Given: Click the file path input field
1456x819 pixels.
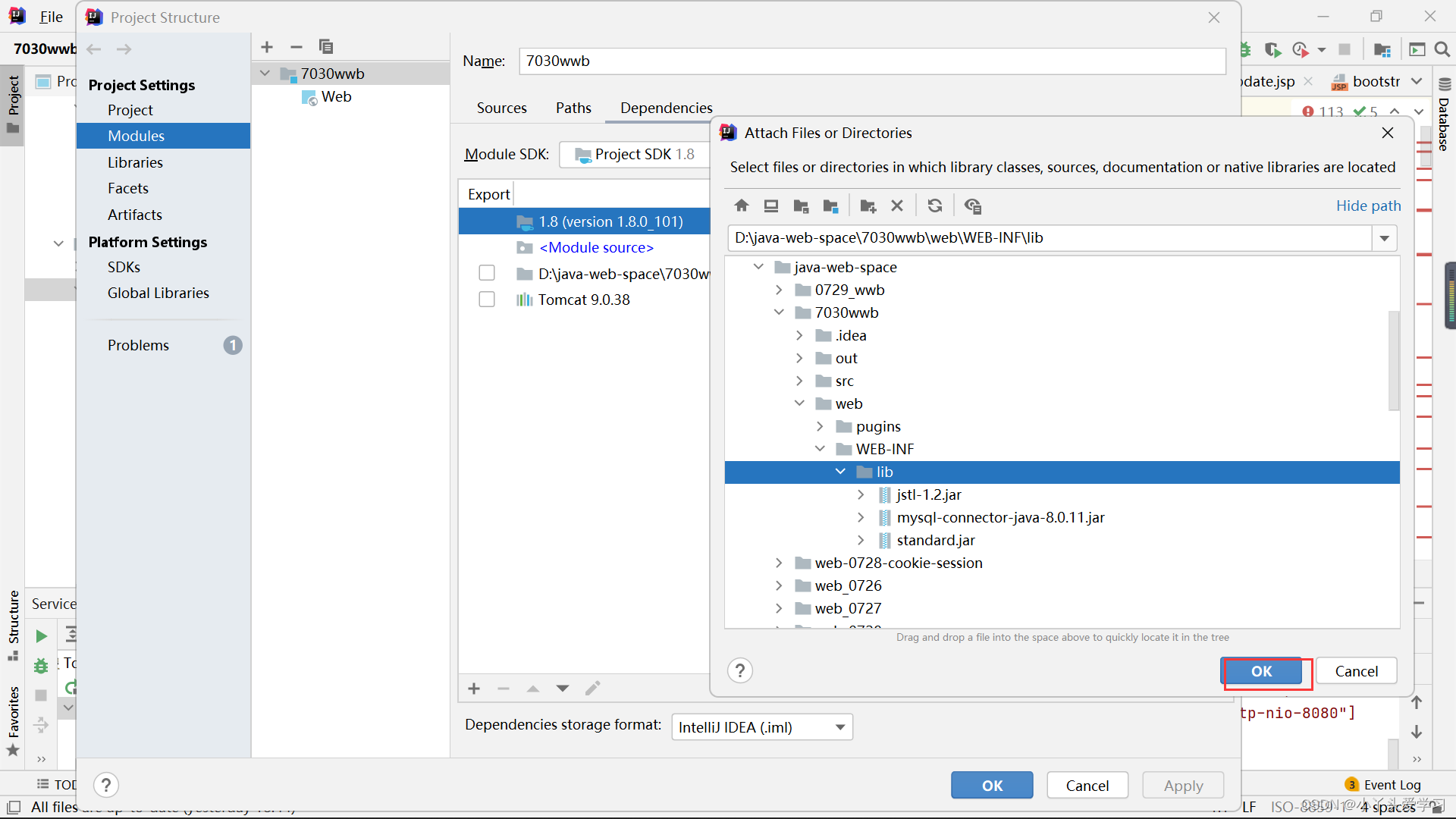Looking at the screenshot, I should click(x=1050, y=238).
